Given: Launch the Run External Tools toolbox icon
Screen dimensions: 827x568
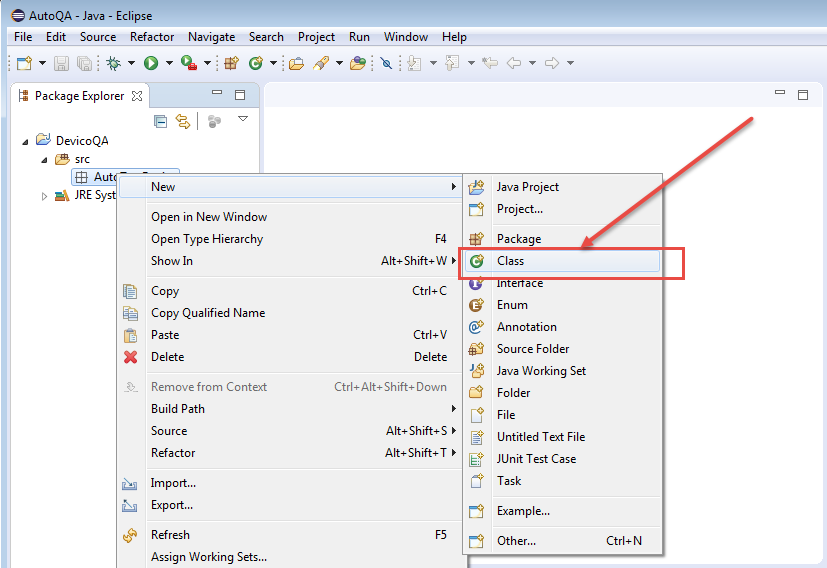Looking at the screenshot, I should pyautogui.click(x=188, y=63).
